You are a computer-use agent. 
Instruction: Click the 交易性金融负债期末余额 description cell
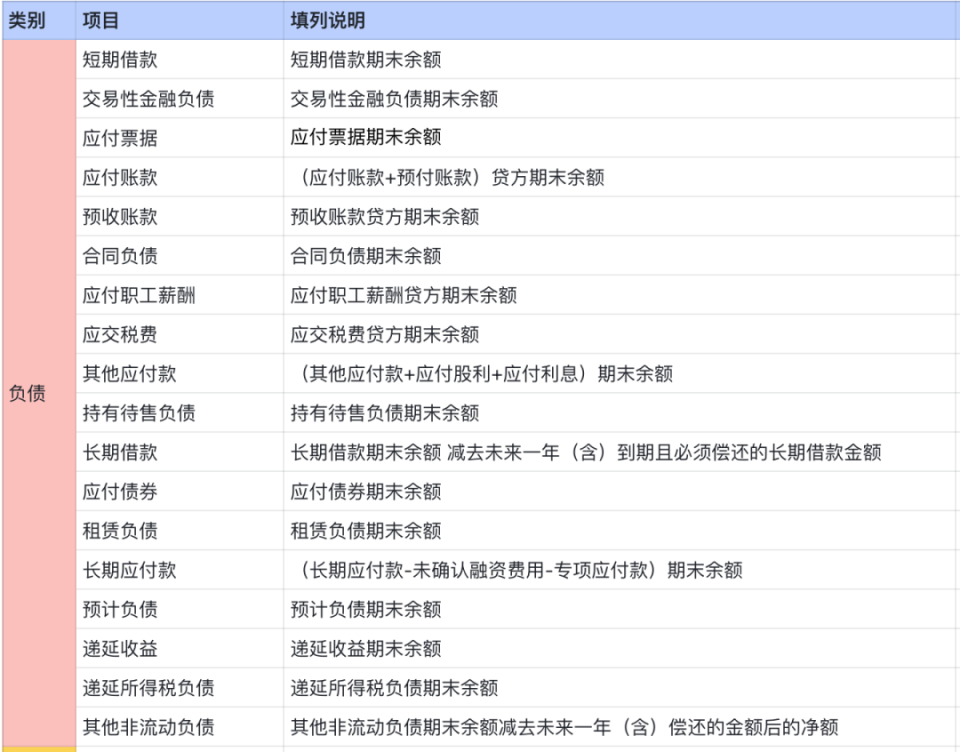point(621,99)
